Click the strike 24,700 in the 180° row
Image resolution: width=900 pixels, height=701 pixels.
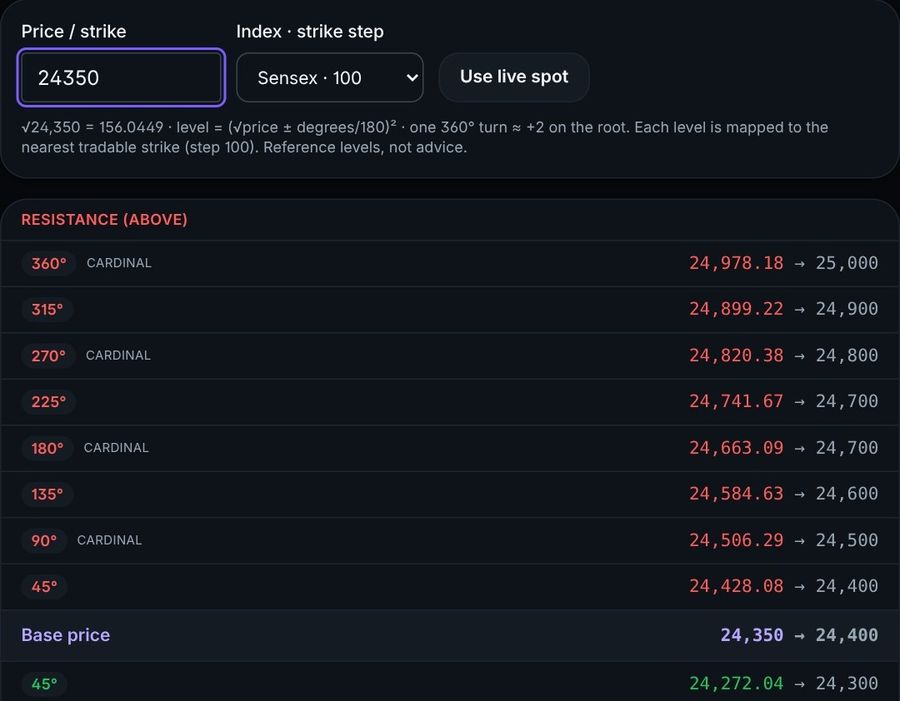point(847,448)
